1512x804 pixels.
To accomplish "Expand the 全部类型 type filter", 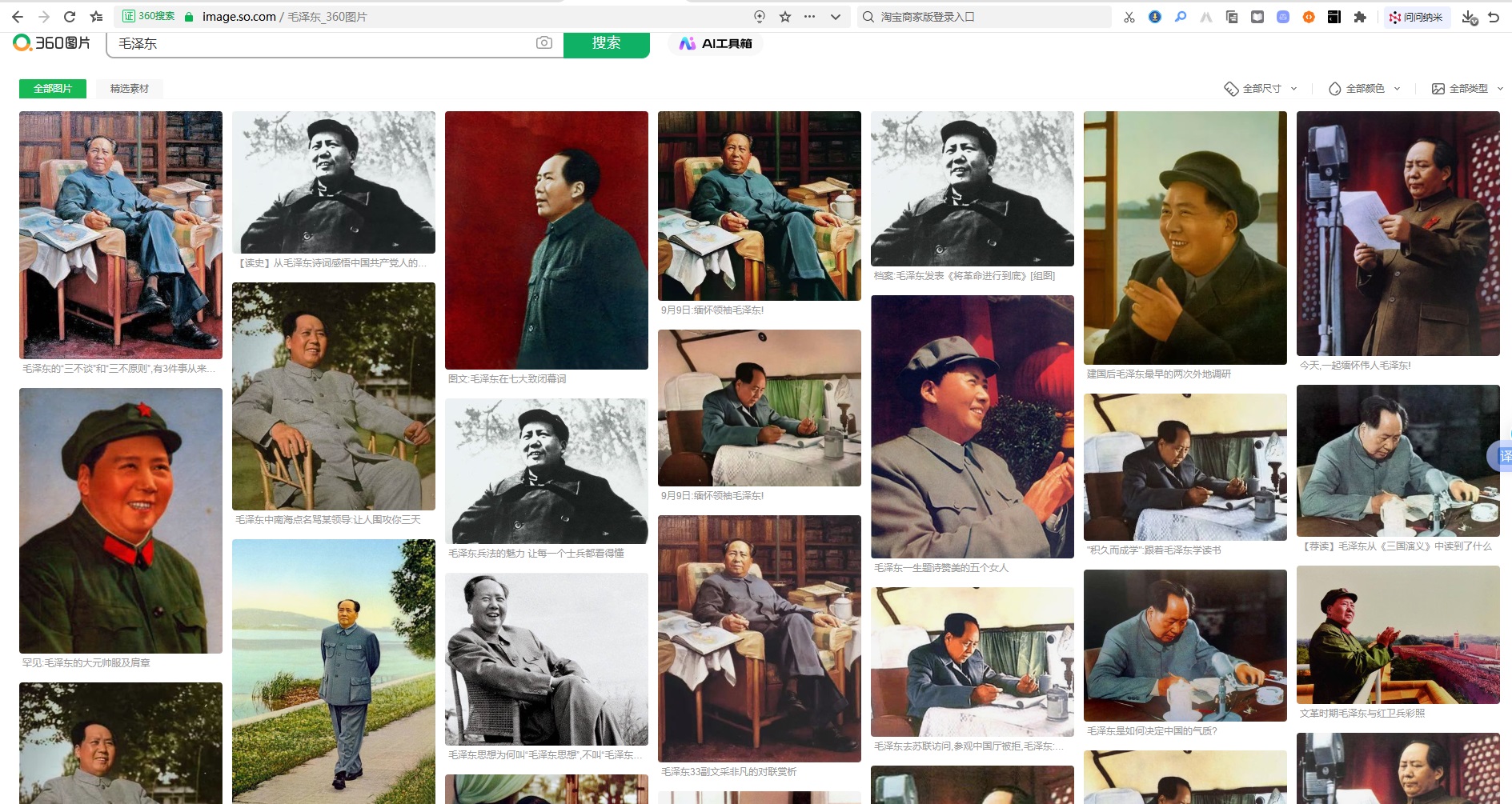I will pyautogui.click(x=1467, y=89).
